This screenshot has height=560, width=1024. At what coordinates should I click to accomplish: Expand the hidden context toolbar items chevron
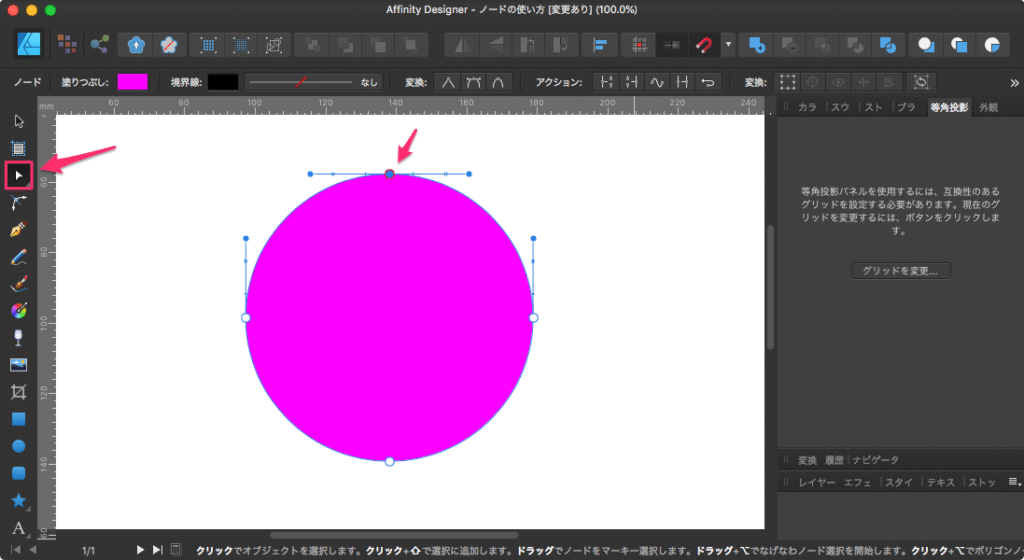coord(1014,83)
